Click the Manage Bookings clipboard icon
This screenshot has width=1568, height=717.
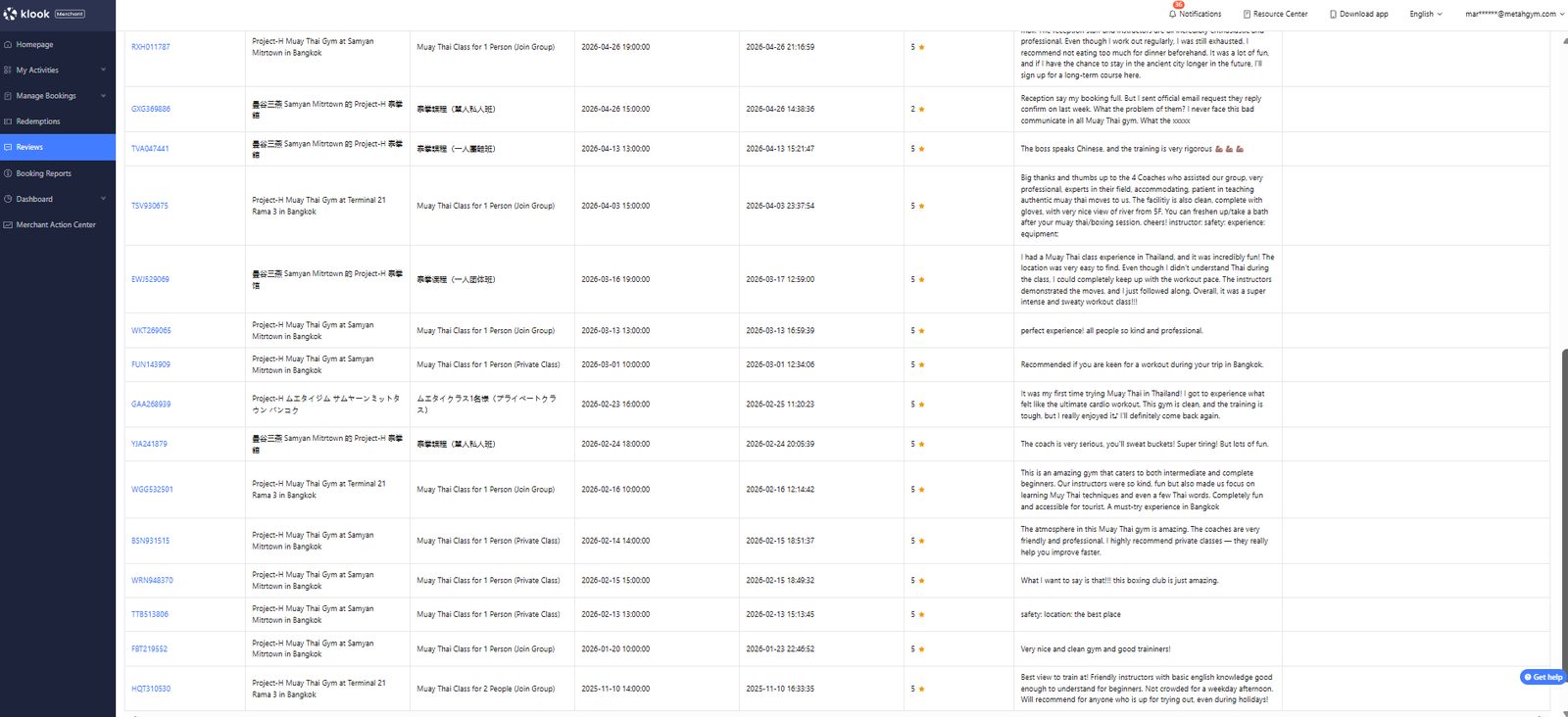(x=8, y=96)
